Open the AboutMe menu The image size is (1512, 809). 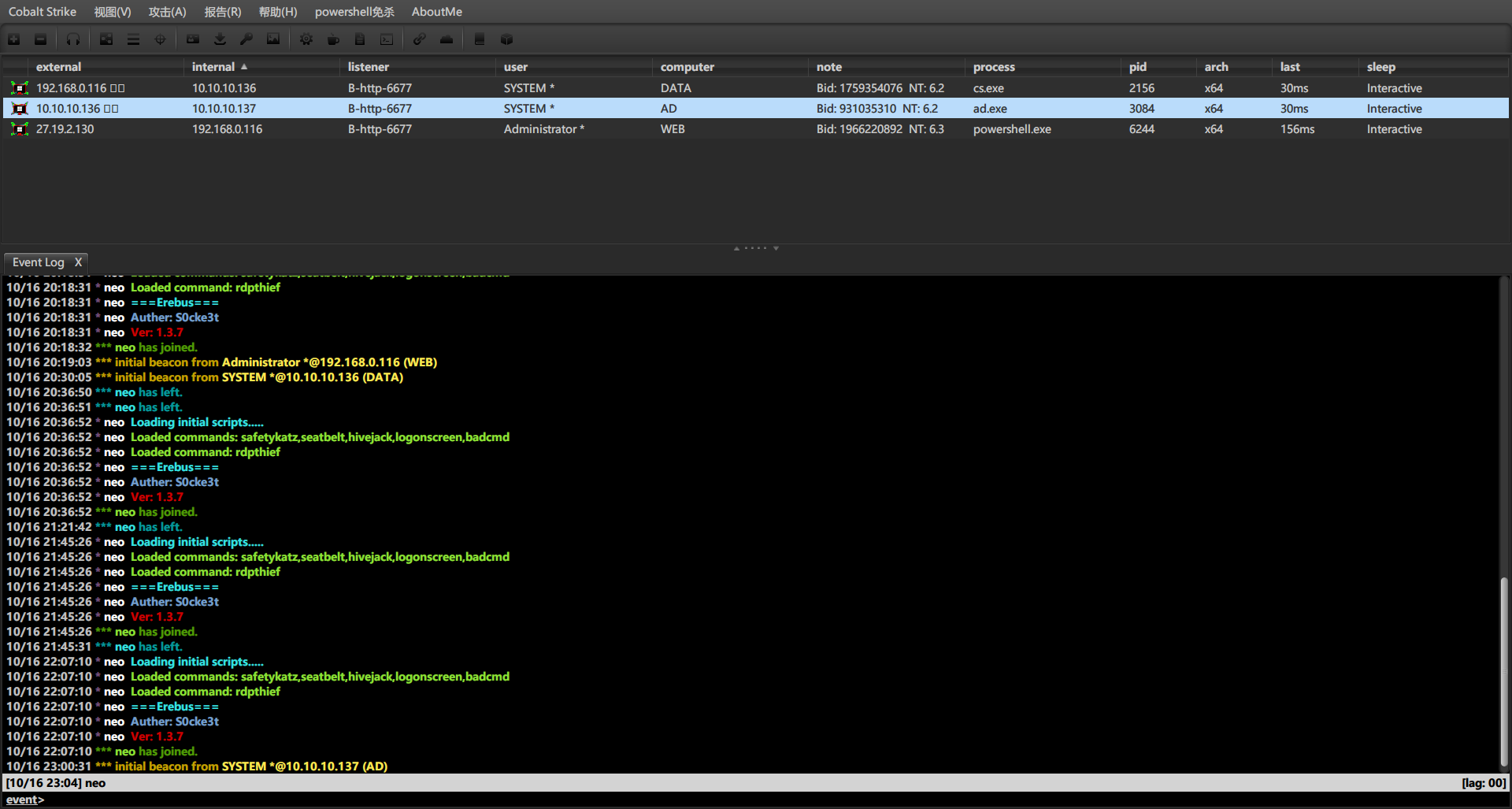point(437,12)
